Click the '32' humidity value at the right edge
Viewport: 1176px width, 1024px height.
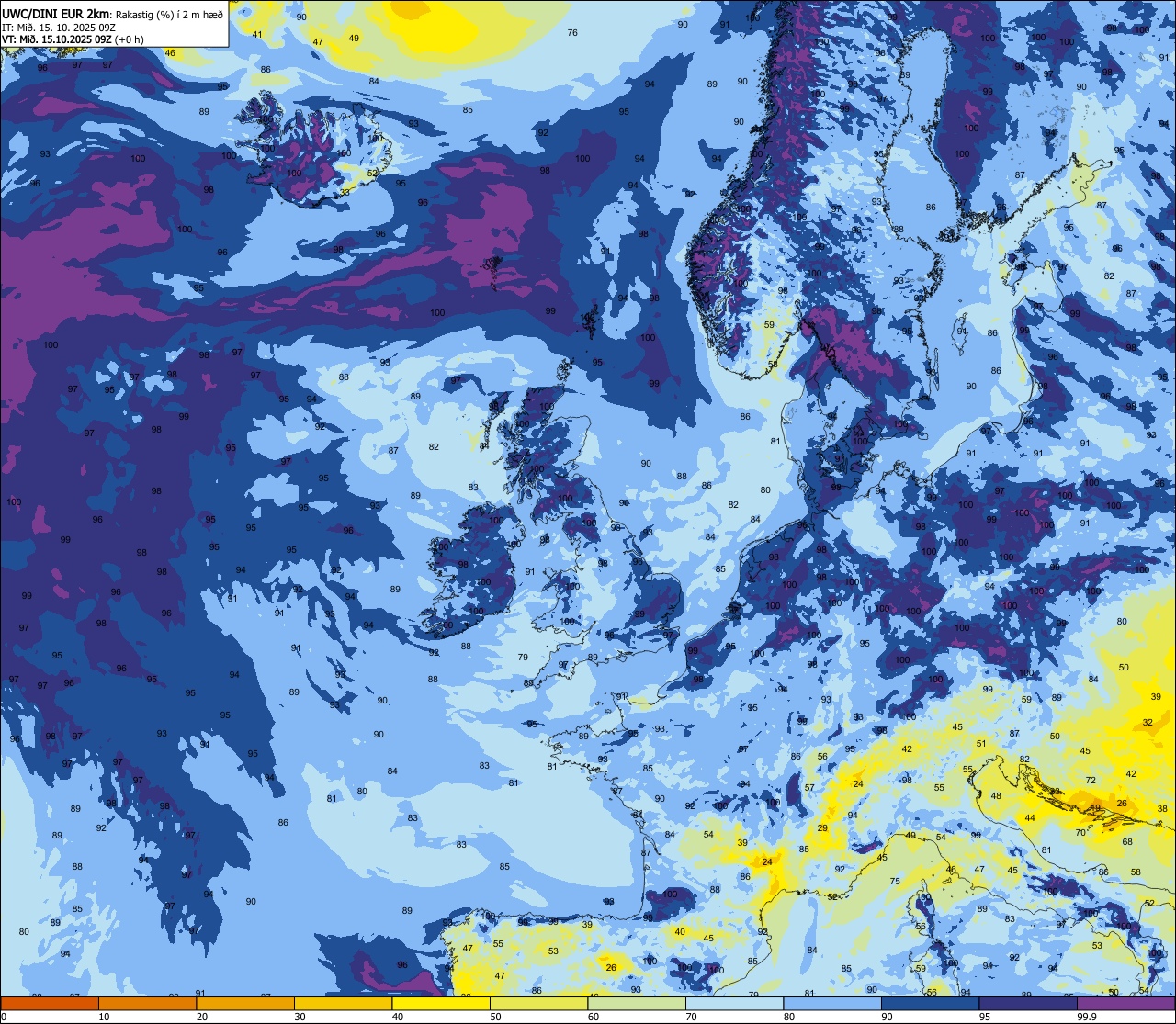coord(1148,722)
